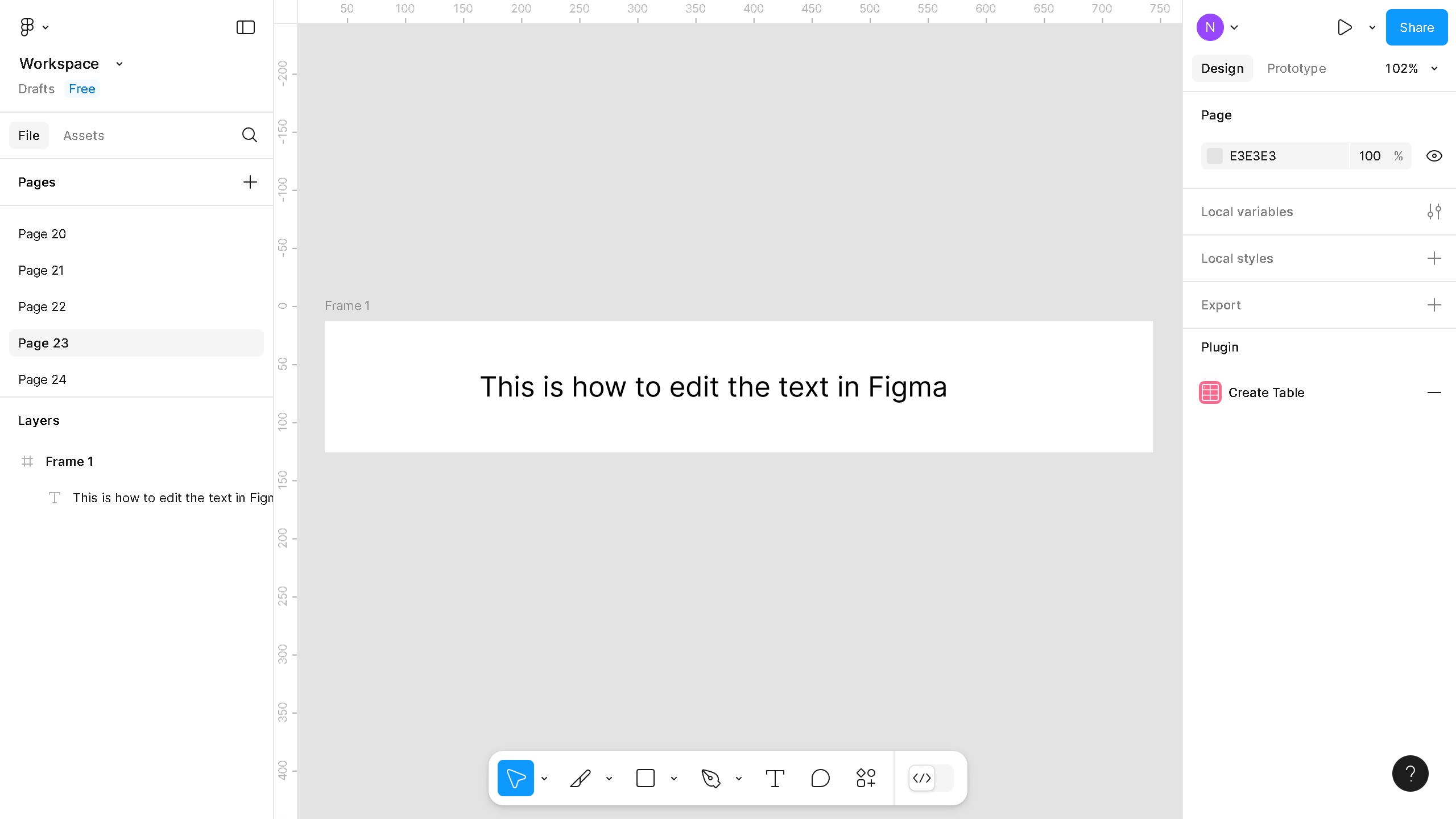
Task: Click the E3E3E3 page color swatch
Action: [1215, 155]
